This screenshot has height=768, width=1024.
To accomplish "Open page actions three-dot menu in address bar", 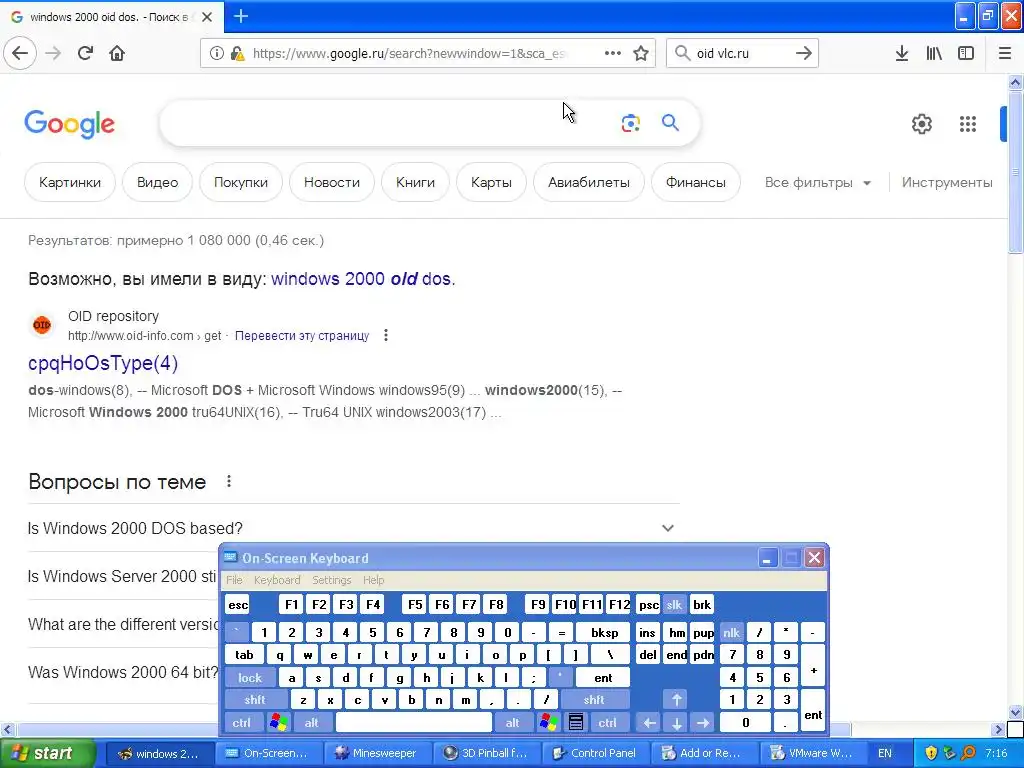I will coord(613,53).
